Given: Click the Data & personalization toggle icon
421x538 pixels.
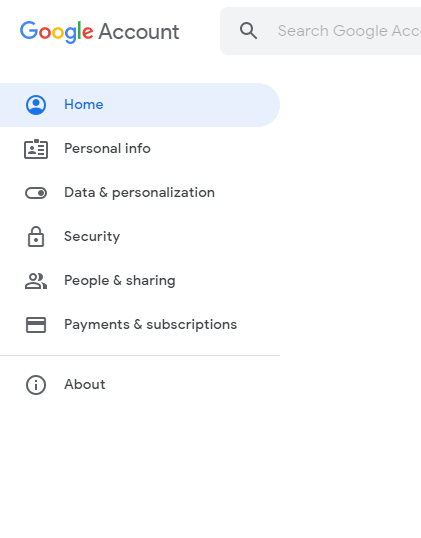Looking at the screenshot, I should 36,193.
